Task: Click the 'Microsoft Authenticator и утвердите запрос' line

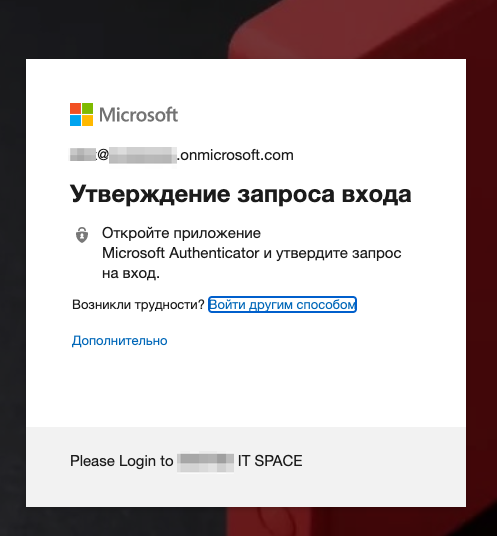Action: click(x=252, y=253)
